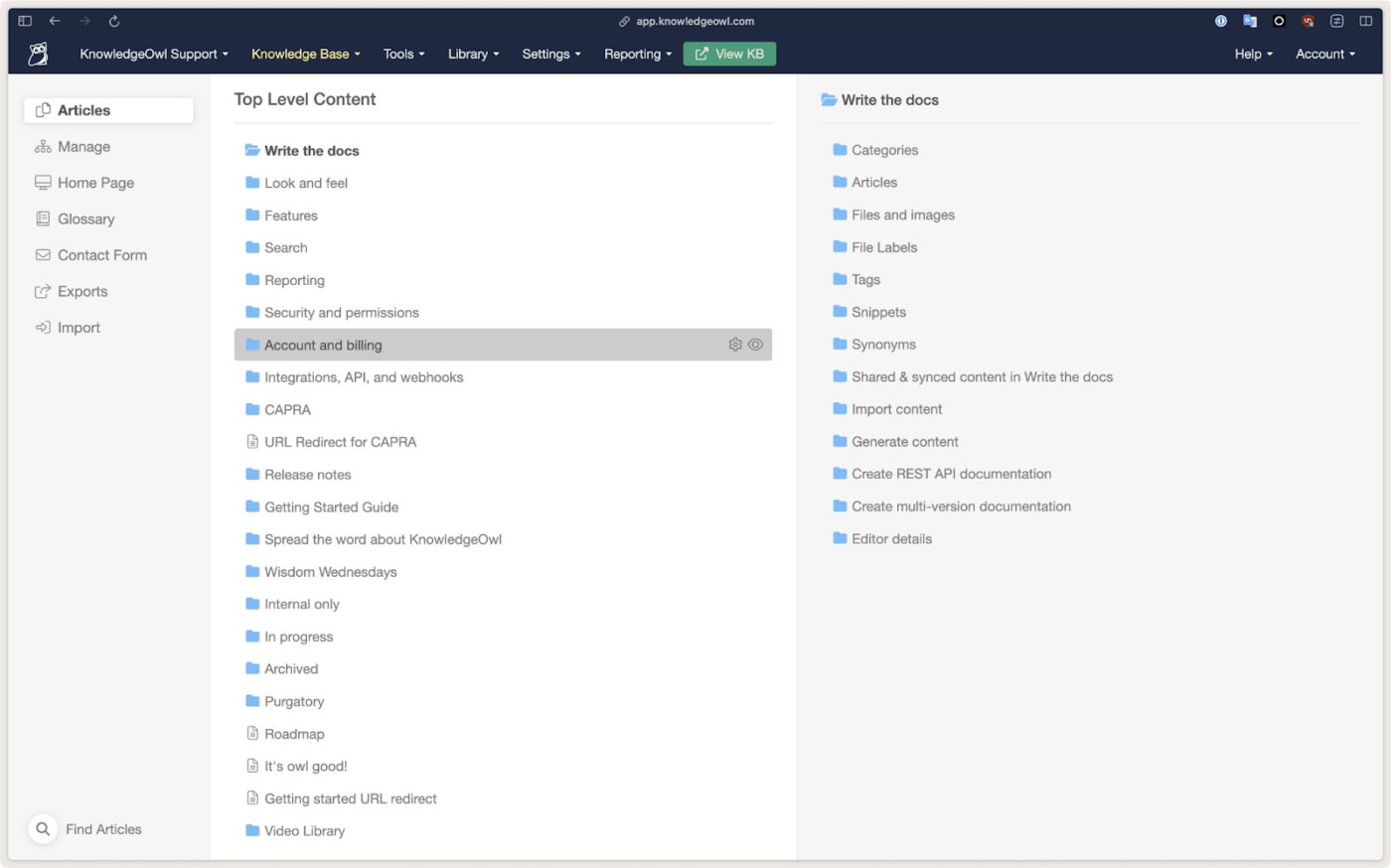Click the Write the docs open folder icon in Top Level Content
This screenshot has width=1391, height=868.
point(252,150)
